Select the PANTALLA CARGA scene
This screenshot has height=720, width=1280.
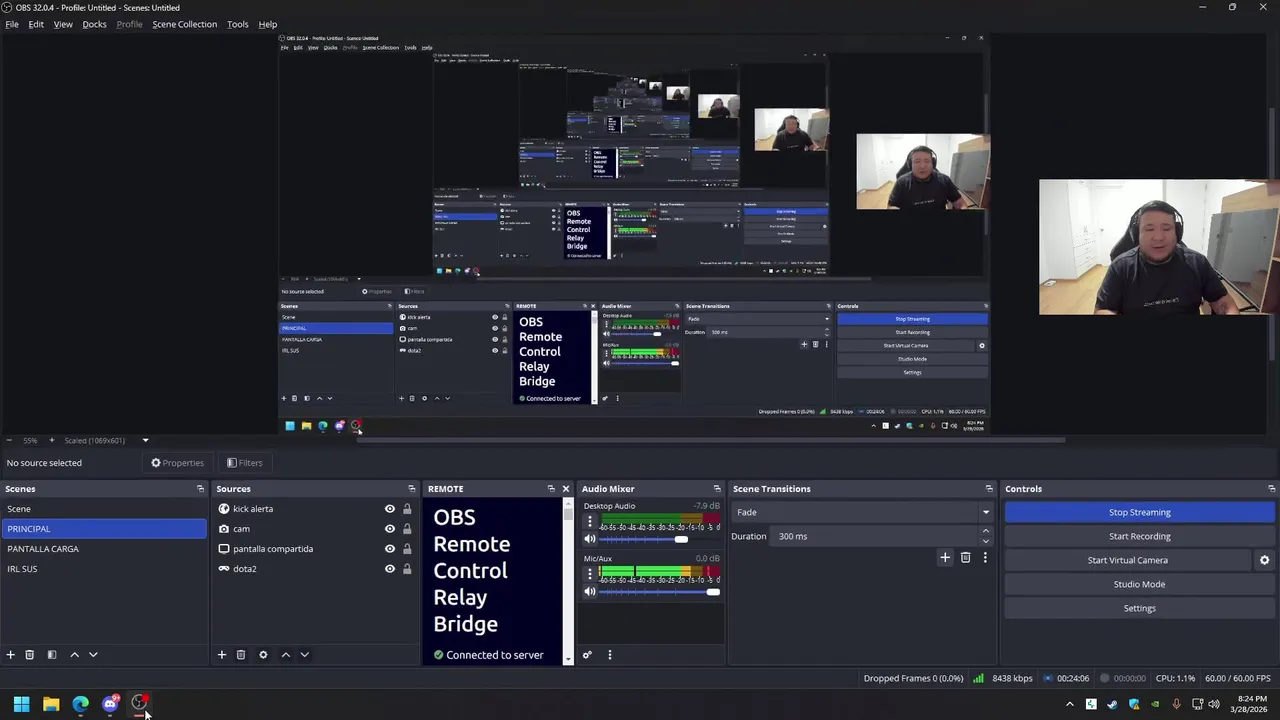coord(104,549)
